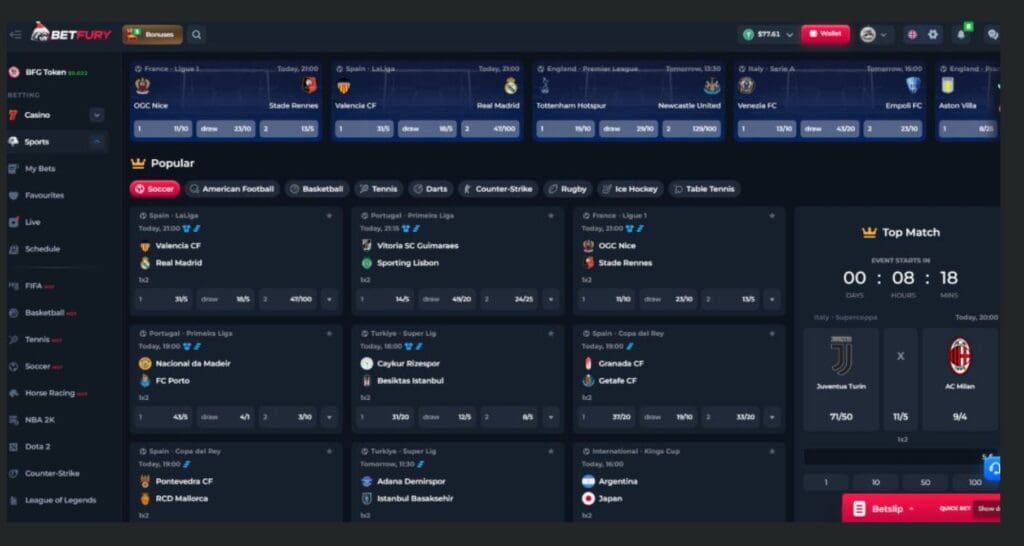Pick Tottenham Hotspur win 19/10 in banner
Screen dimensions: 1024x546
point(565,129)
